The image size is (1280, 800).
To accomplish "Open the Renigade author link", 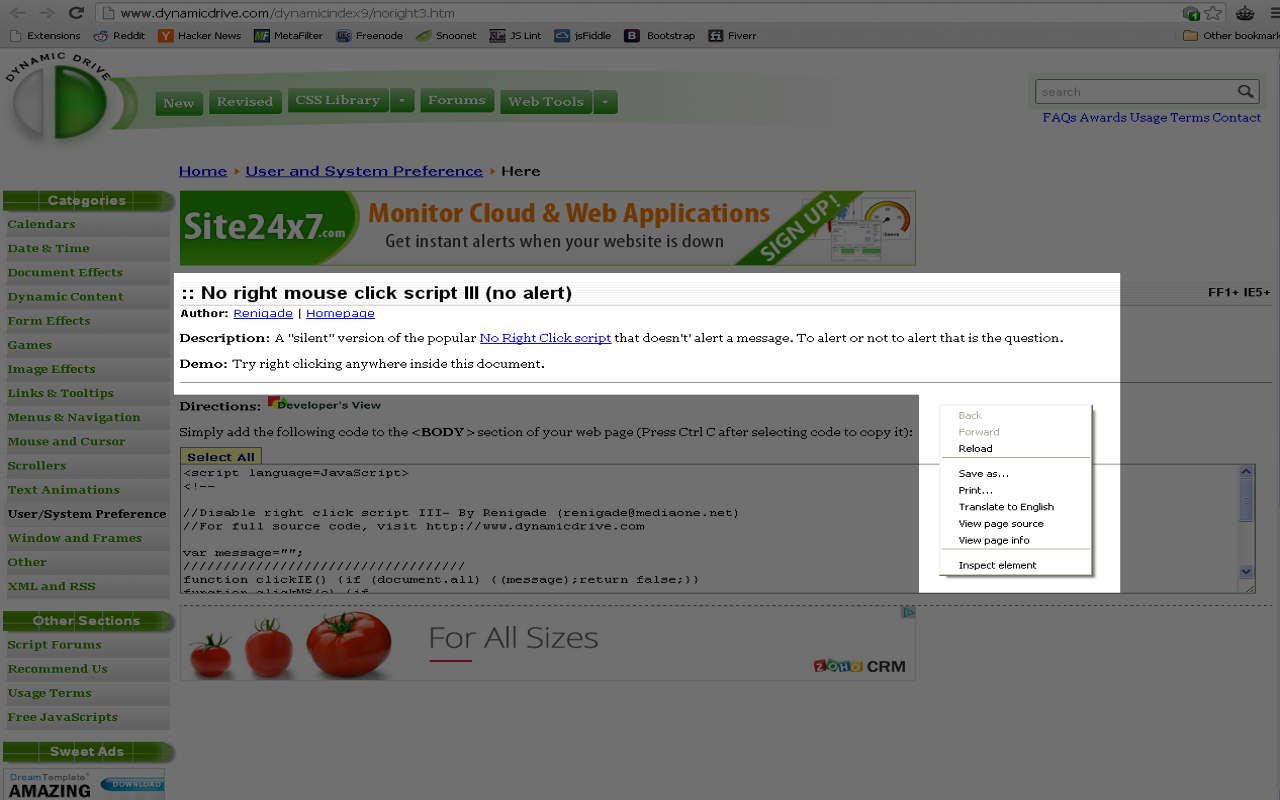I will 263,313.
